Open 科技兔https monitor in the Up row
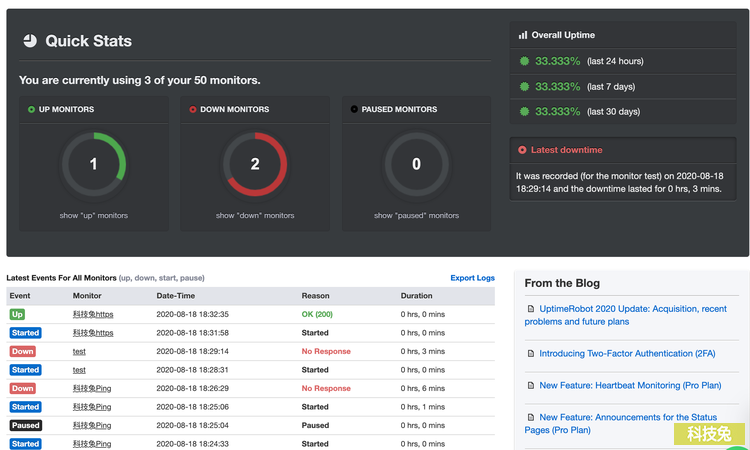Screen dimensions: 750x450 tap(93, 314)
